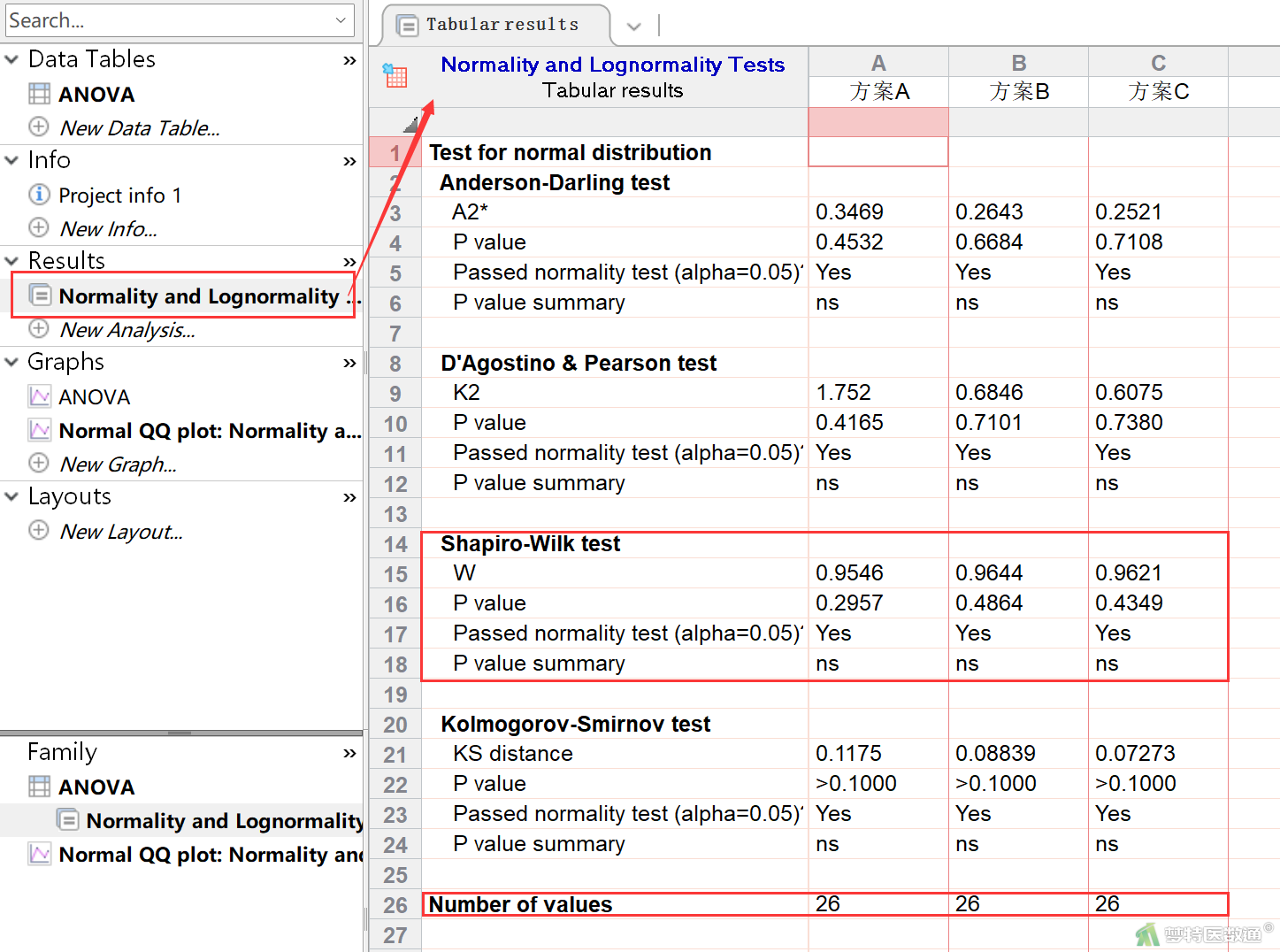
Task: Click the Shapiro-Wilk test row label
Action: 530,543
